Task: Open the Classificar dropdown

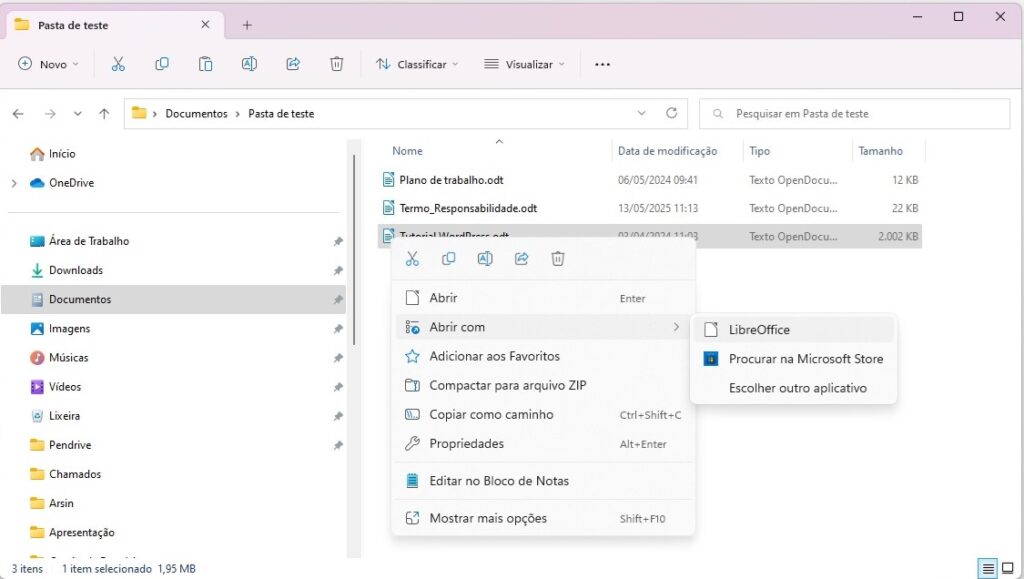Action: [417, 64]
